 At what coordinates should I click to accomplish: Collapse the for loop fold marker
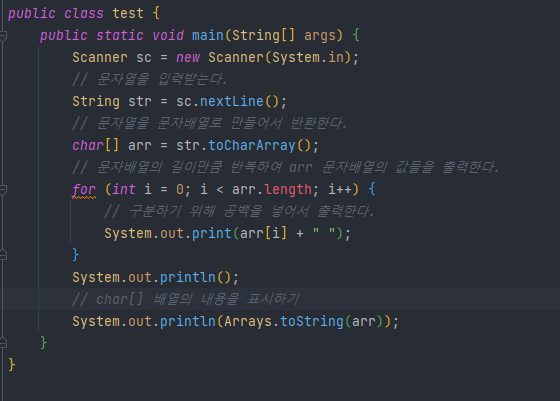click(3, 190)
